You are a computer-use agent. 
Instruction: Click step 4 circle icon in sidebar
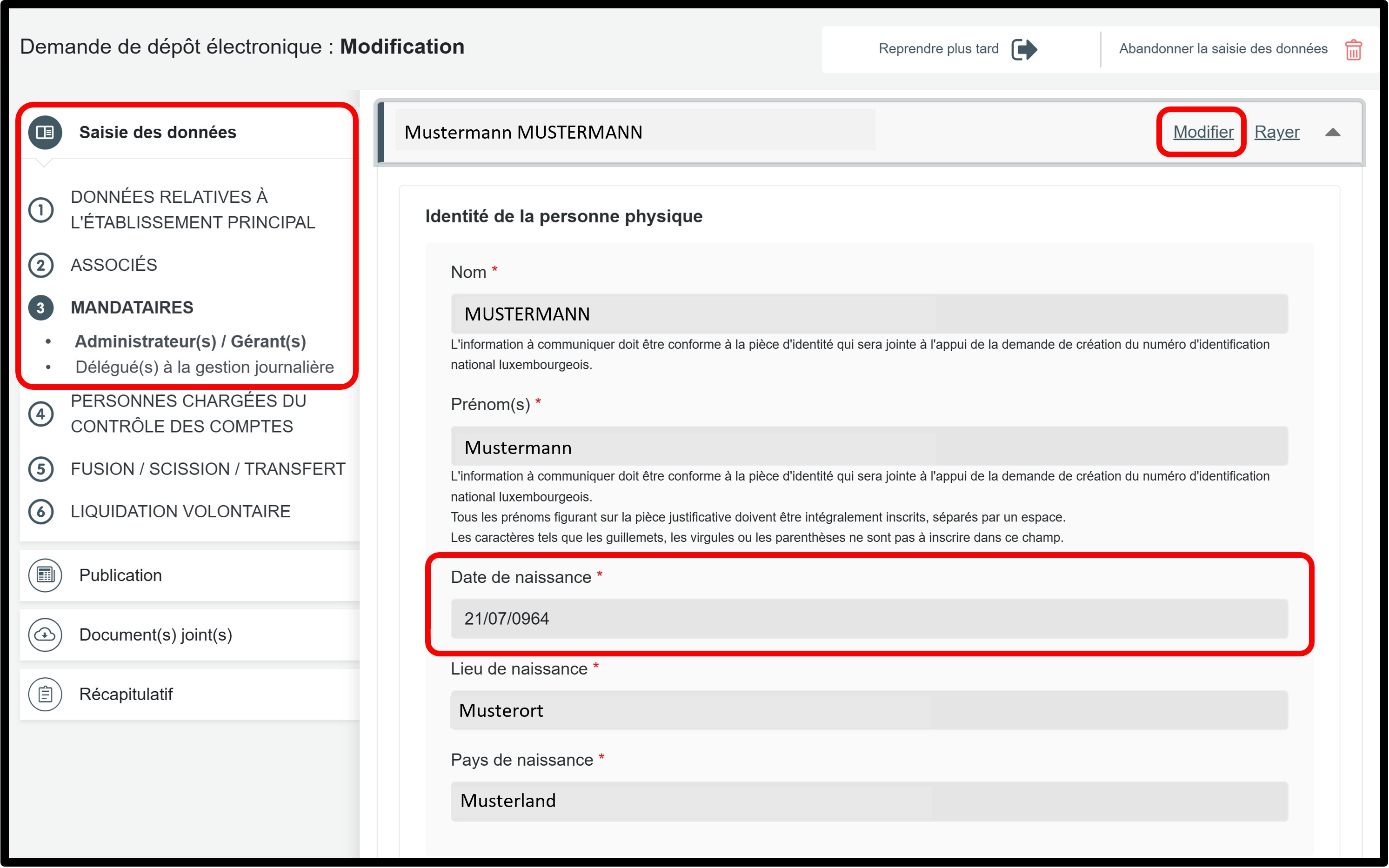41,414
